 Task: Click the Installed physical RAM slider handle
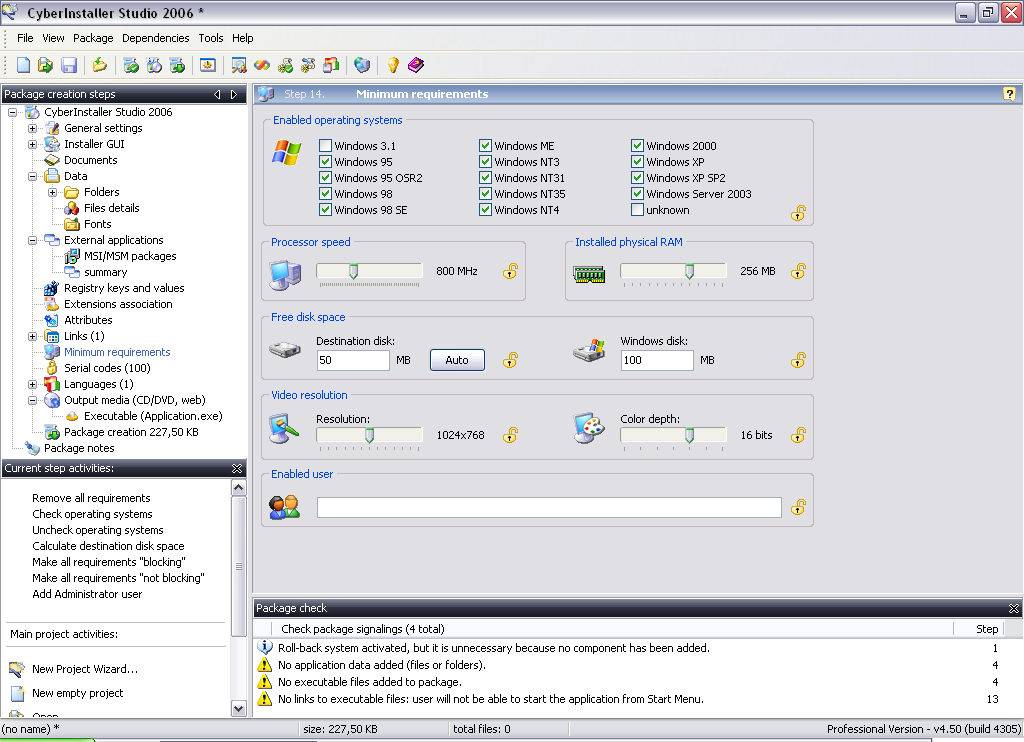[689, 271]
